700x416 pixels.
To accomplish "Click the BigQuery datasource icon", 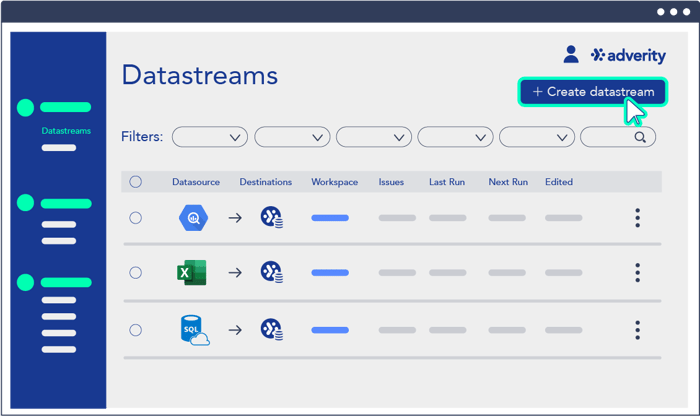I will click(193, 218).
